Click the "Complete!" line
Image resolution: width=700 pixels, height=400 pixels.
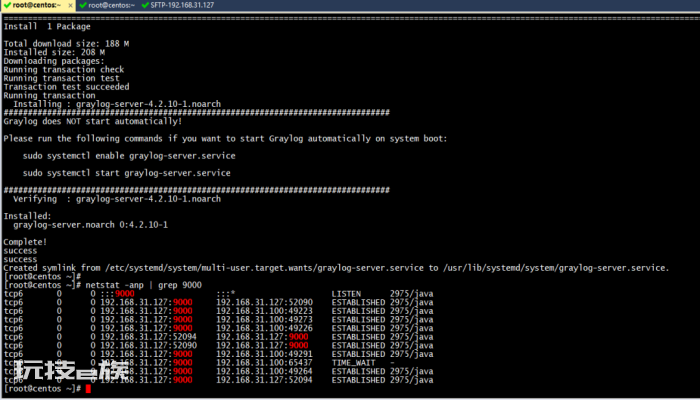25,242
